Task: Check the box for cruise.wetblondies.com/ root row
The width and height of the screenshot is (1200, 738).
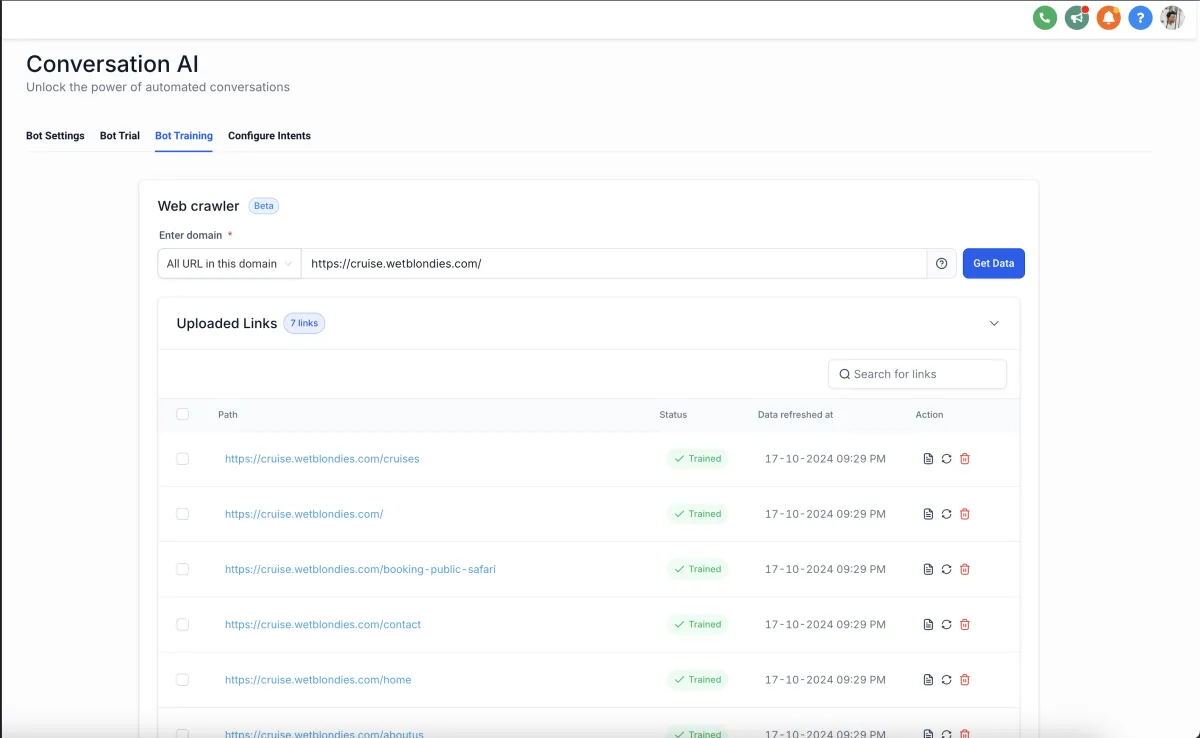Action: (x=182, y=514)
